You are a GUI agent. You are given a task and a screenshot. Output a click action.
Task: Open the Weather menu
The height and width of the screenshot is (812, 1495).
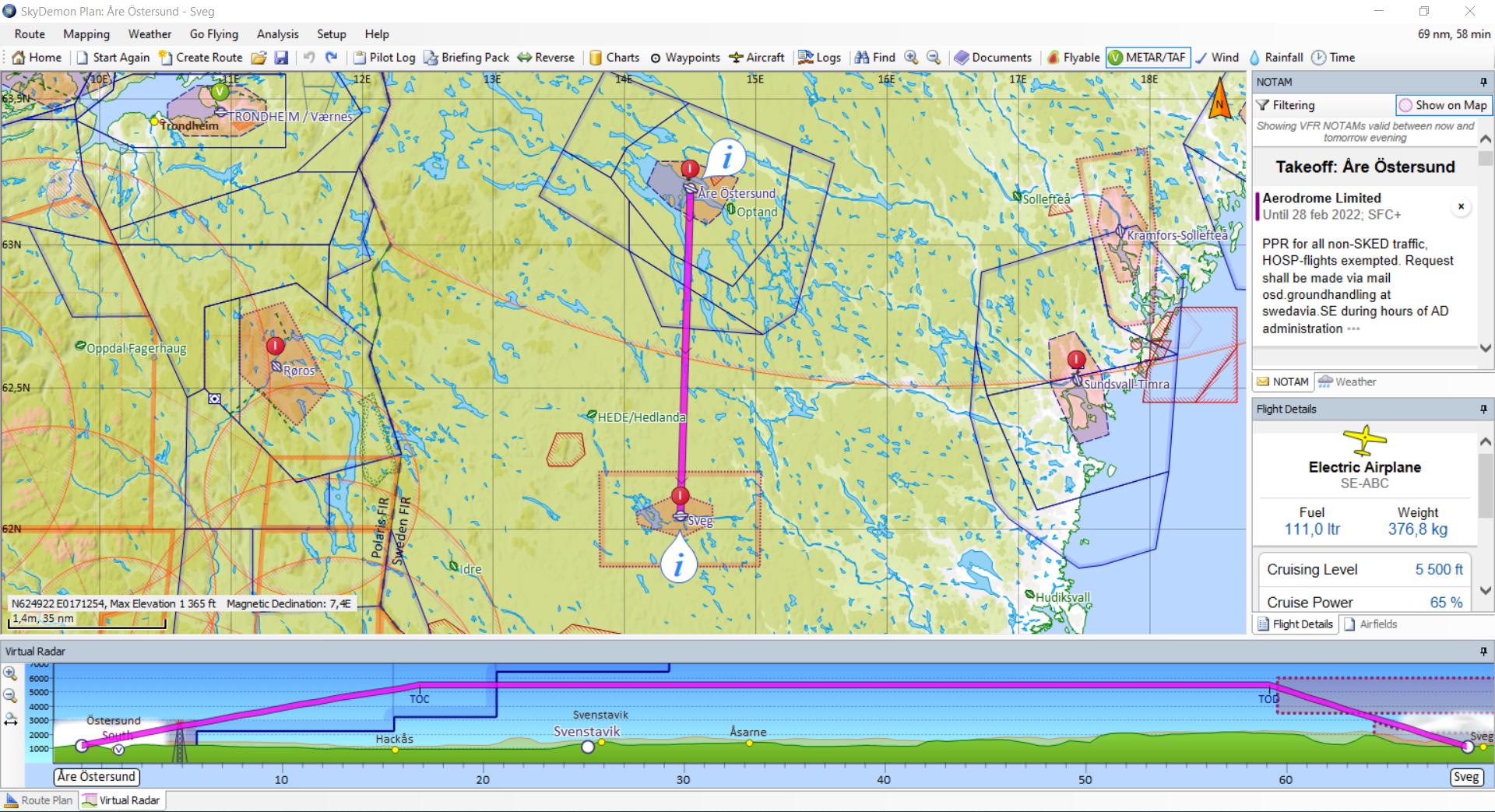click(149, 34)
